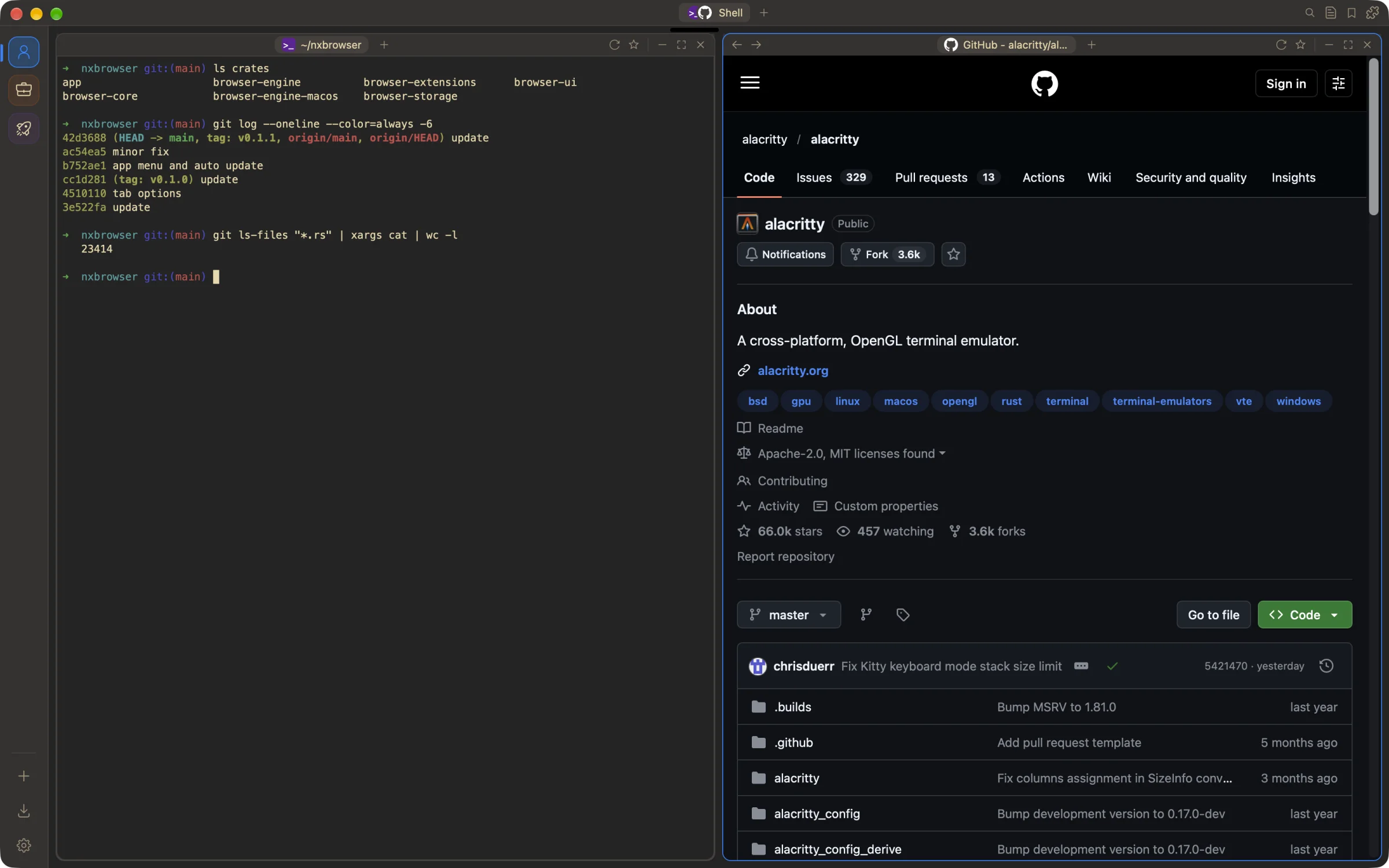The height and width of the screenshot is (868, 1389).
Task: Open search icon in top title bar
Action: [x=1310, y=13]
